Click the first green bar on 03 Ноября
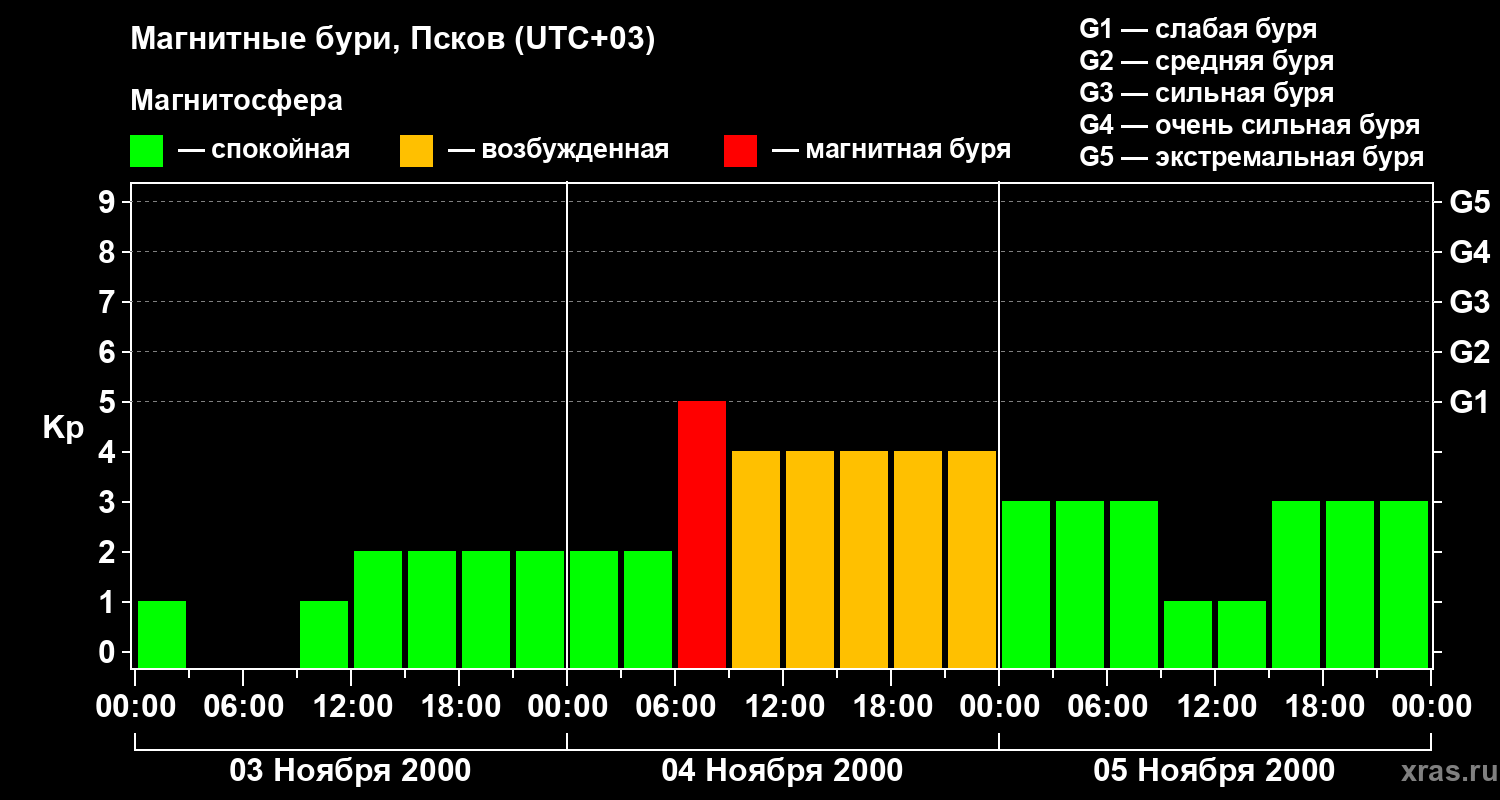The height and width of the screenshot is (800, 1500). (162, 634)
